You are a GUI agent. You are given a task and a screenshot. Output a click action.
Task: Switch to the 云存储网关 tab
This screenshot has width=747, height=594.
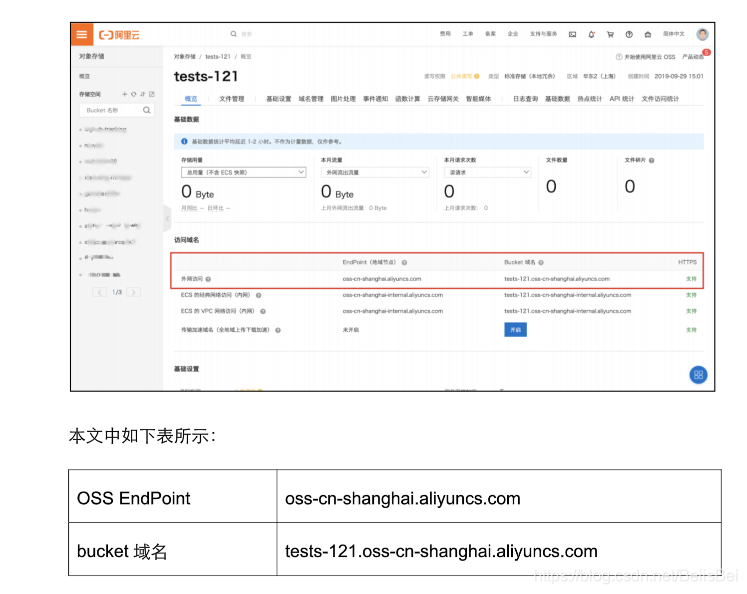tap(443, 99)
